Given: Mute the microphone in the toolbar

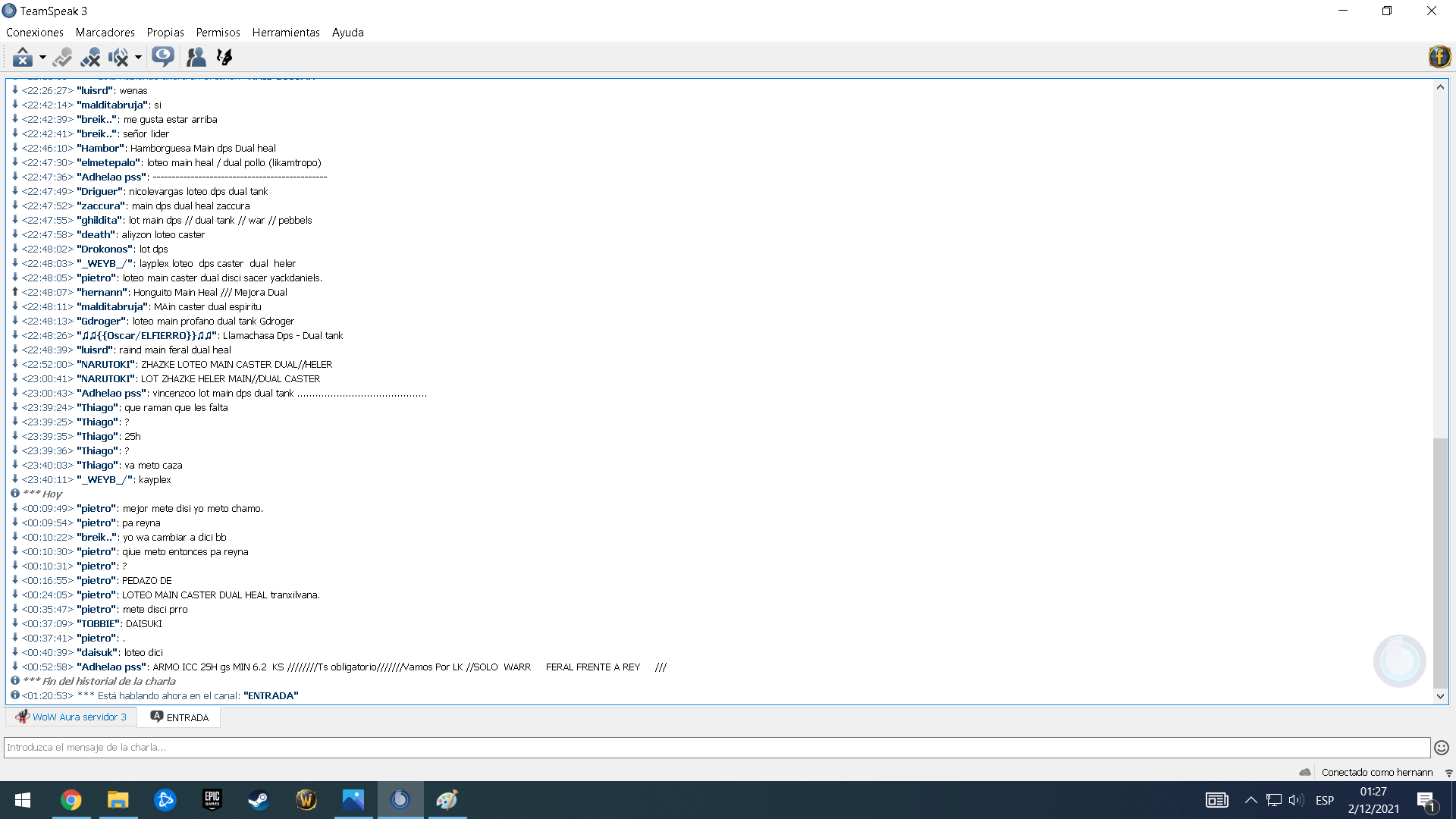Looking at the screenshot, I should (x=90, y=57).
